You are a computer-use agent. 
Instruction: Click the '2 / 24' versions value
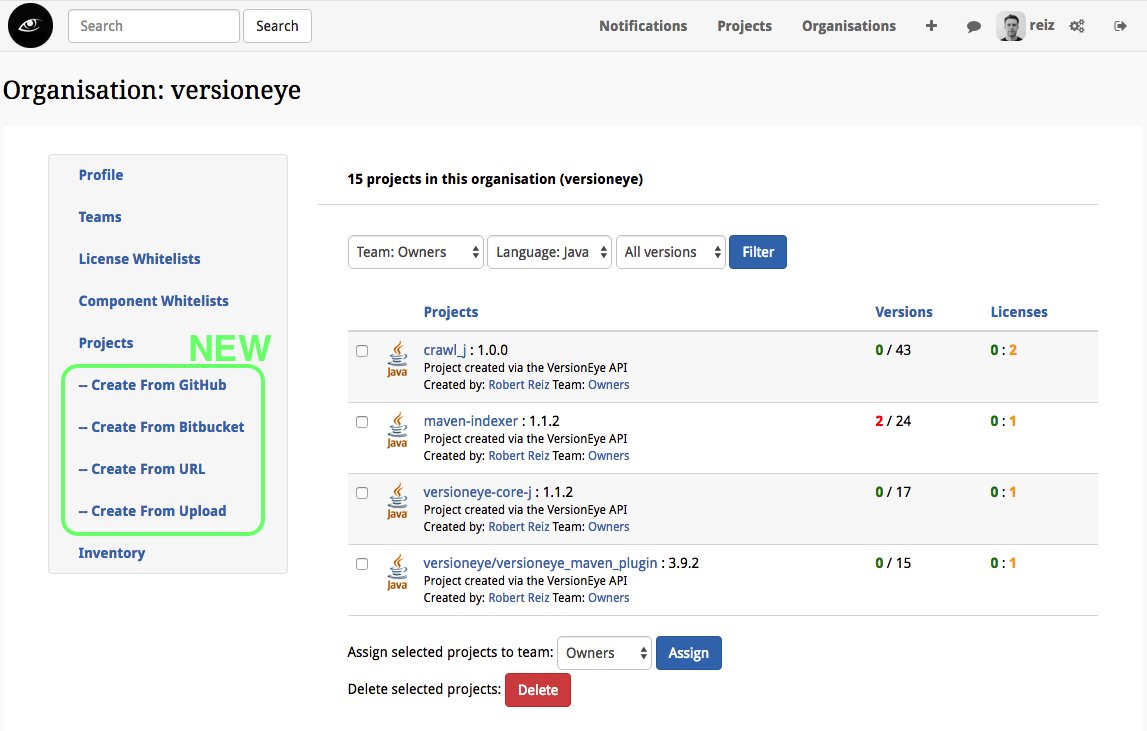893,421
